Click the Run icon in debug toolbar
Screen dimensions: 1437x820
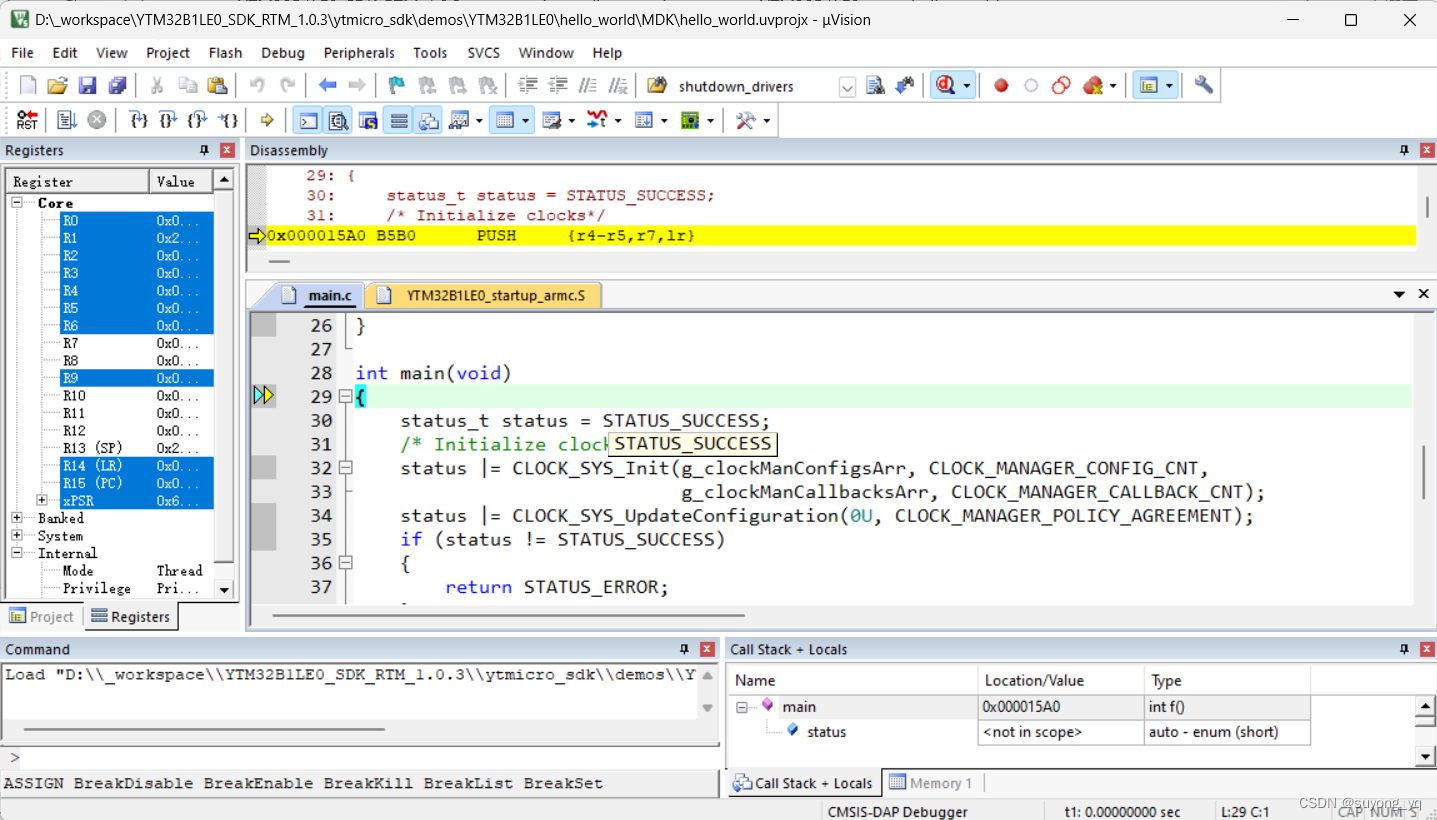click(x=67, y=120)
